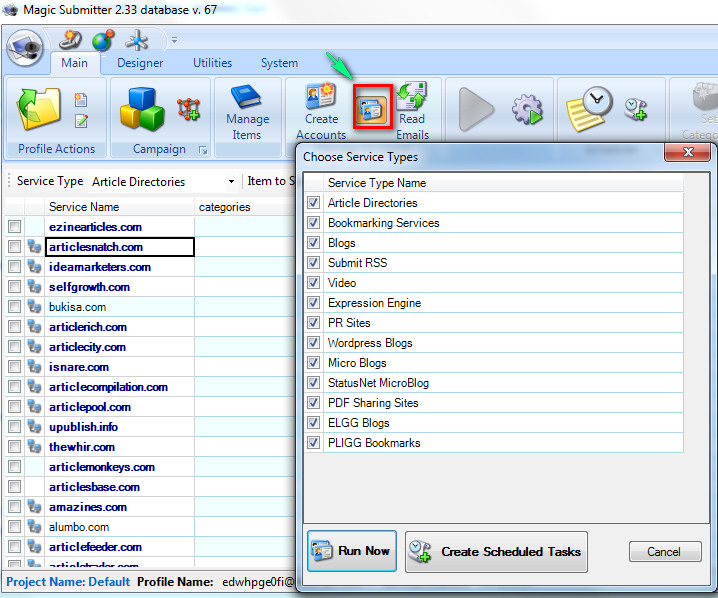Uncheck ELGG Blogs service type
Viewport: 718px width, 598px height.
pos(314,423)
